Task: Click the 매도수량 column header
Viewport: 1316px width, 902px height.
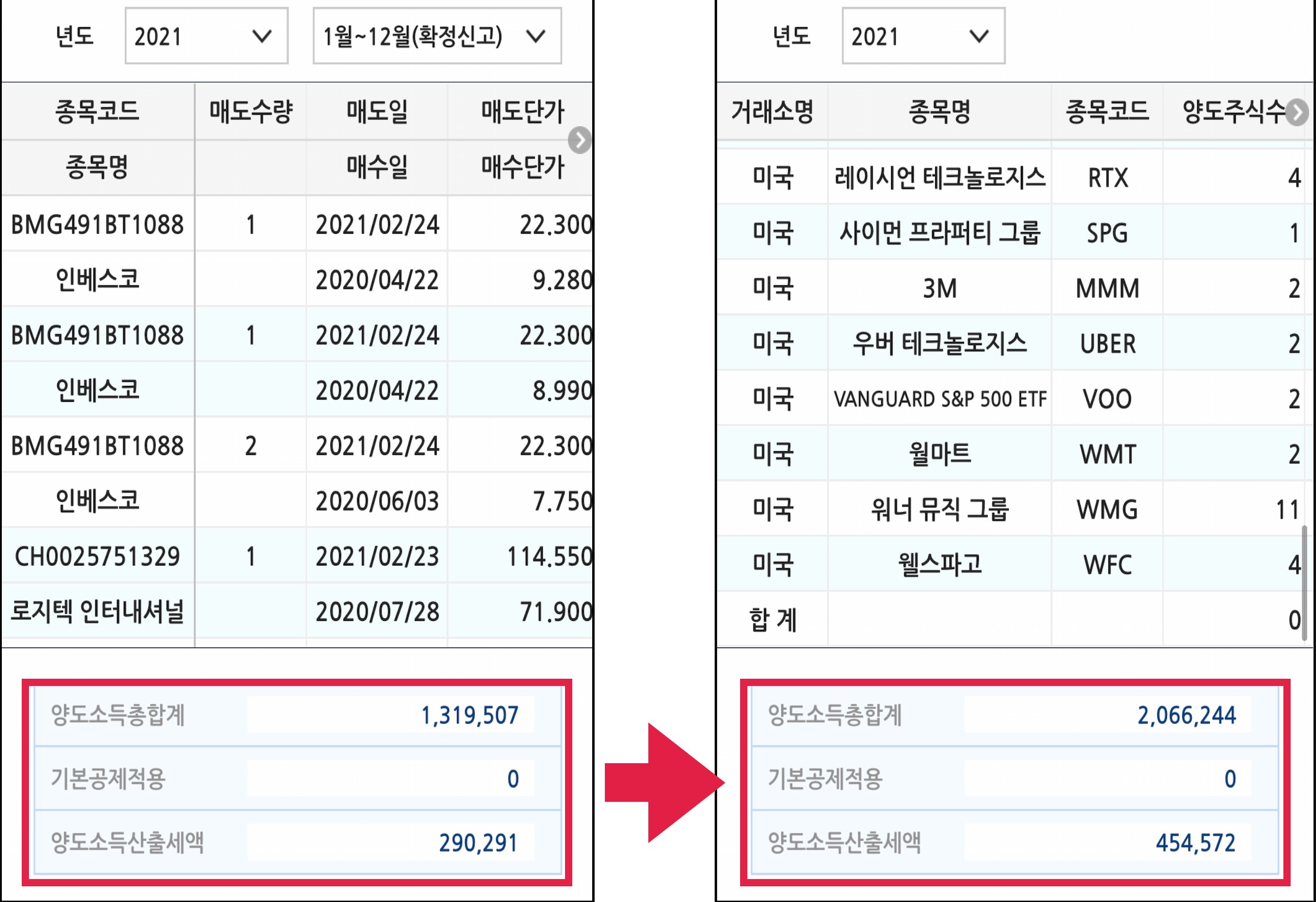Action: [251, 112]
